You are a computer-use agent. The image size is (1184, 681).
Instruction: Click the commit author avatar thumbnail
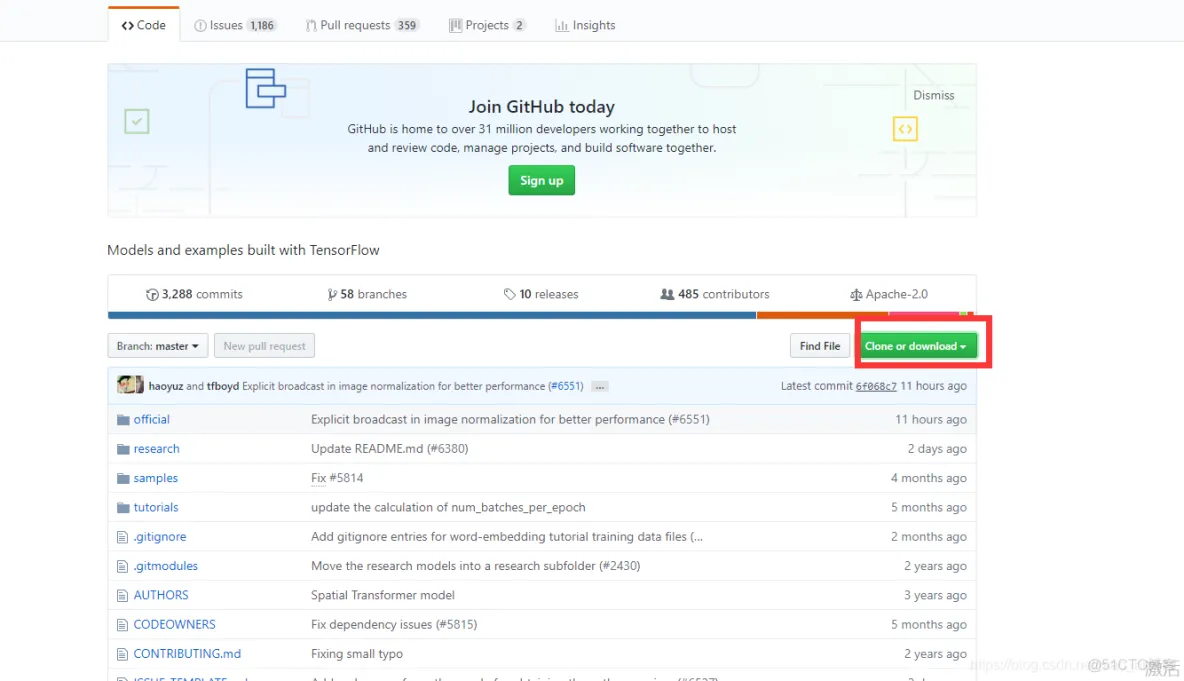click(130, 385)
